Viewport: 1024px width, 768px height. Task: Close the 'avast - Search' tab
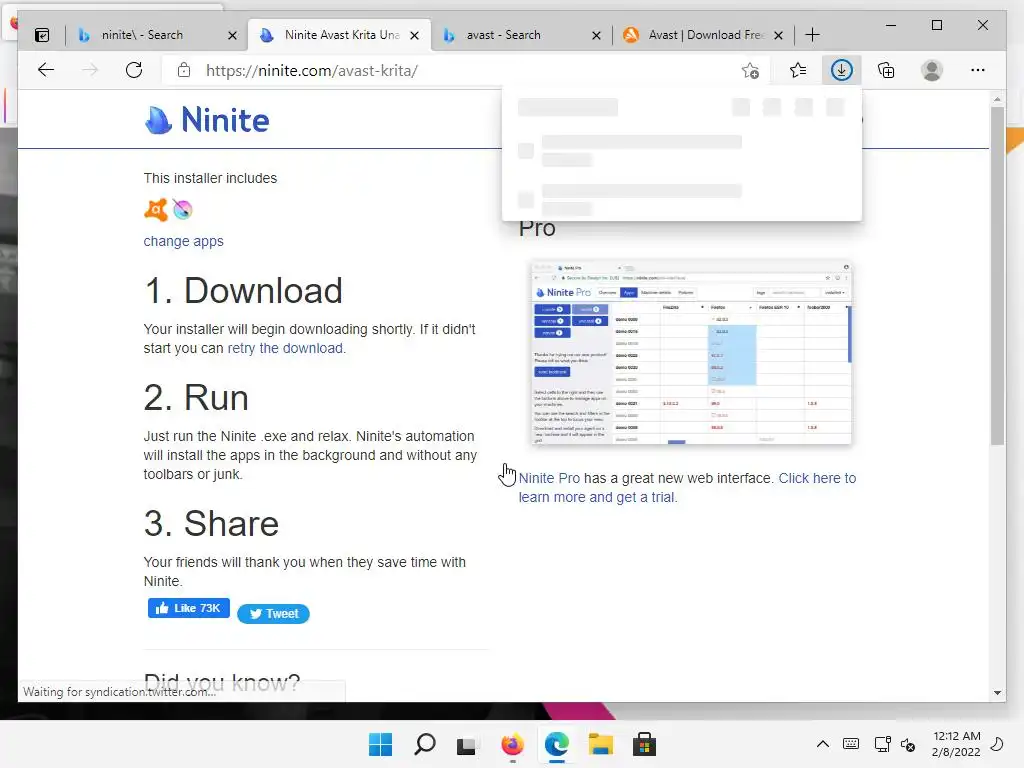(596, 35)
